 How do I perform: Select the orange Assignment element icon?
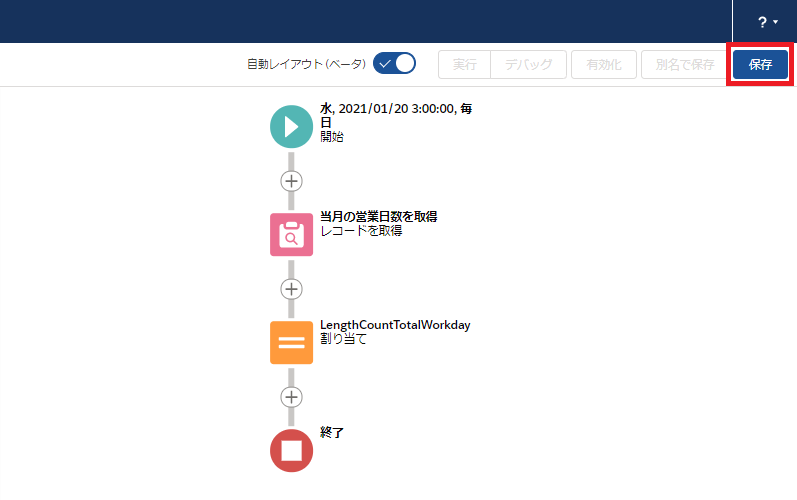click(291, 342)
